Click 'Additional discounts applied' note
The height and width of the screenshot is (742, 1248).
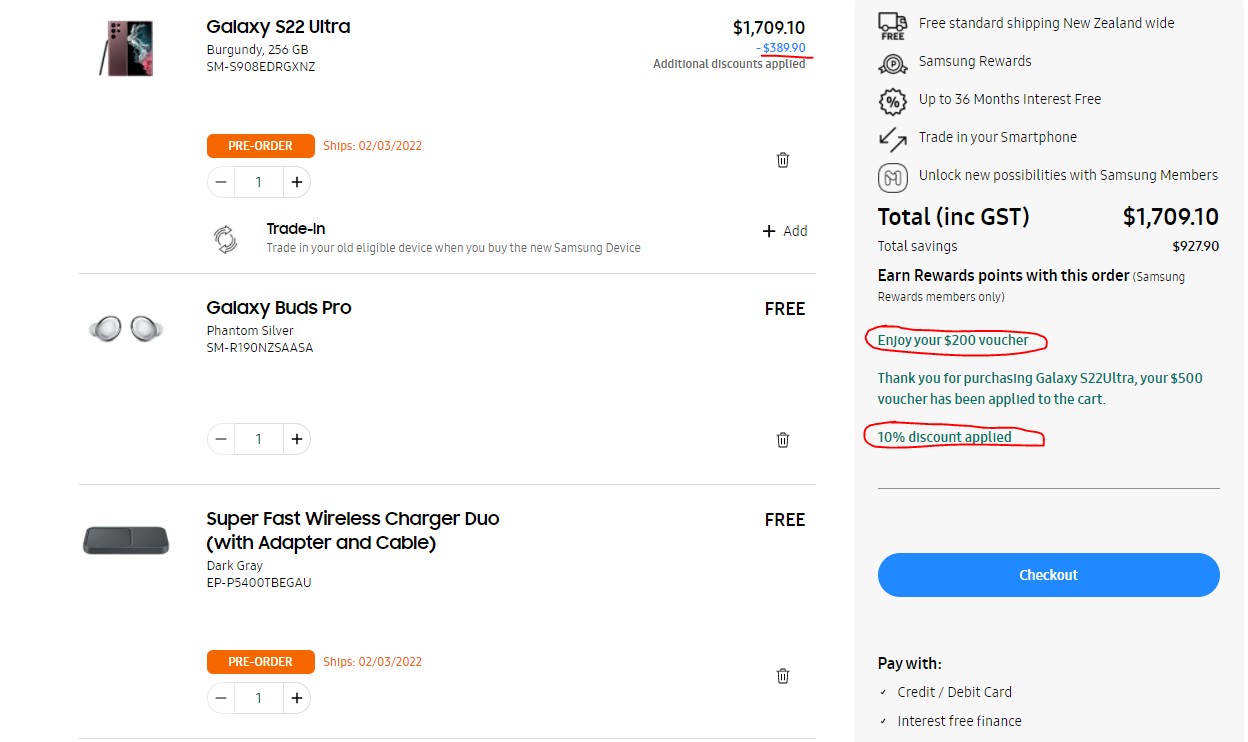[x=729, y=64]
